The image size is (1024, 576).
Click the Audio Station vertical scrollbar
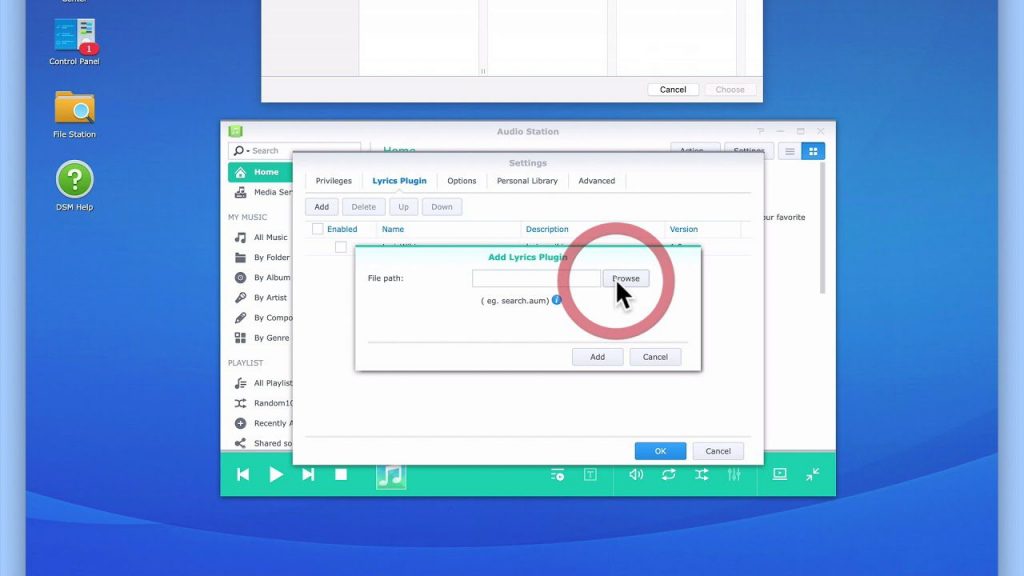click(822, 229)
